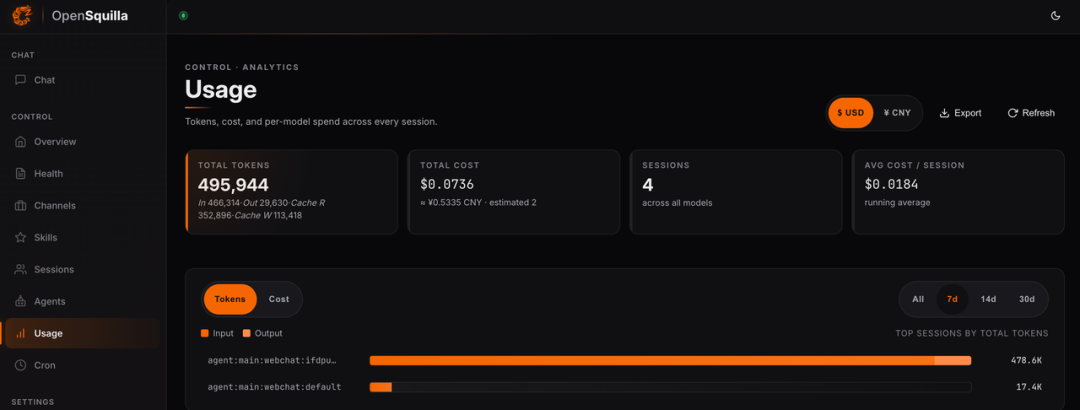Switch currency to ¥ CNY
Viewport: 1080px width, 410px height.
(x=897, y=113)
